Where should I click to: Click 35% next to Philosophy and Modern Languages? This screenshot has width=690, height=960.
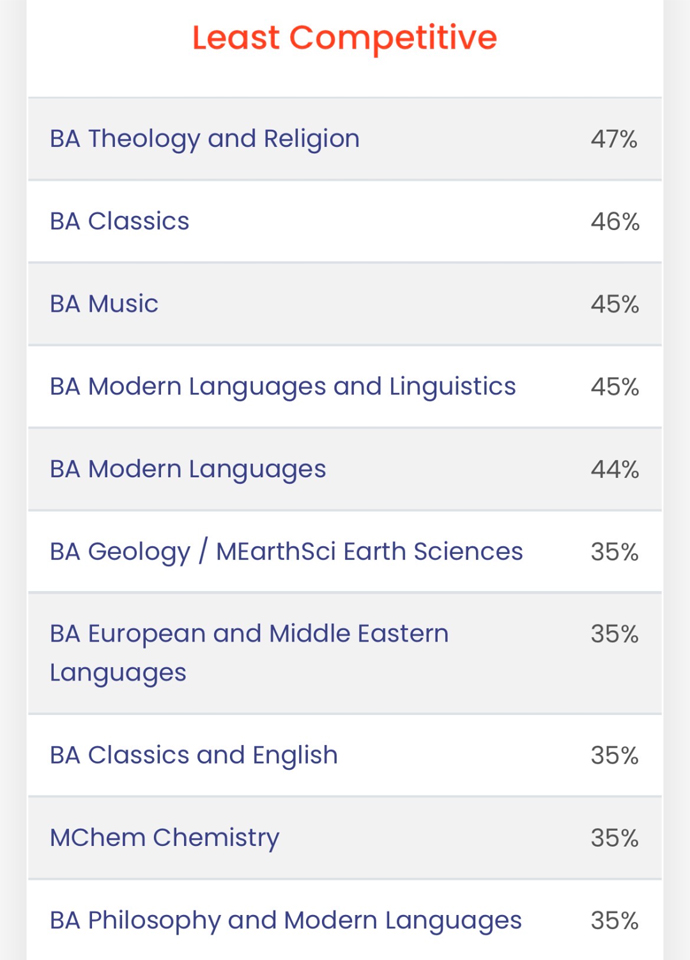click(x=614, y=920)
